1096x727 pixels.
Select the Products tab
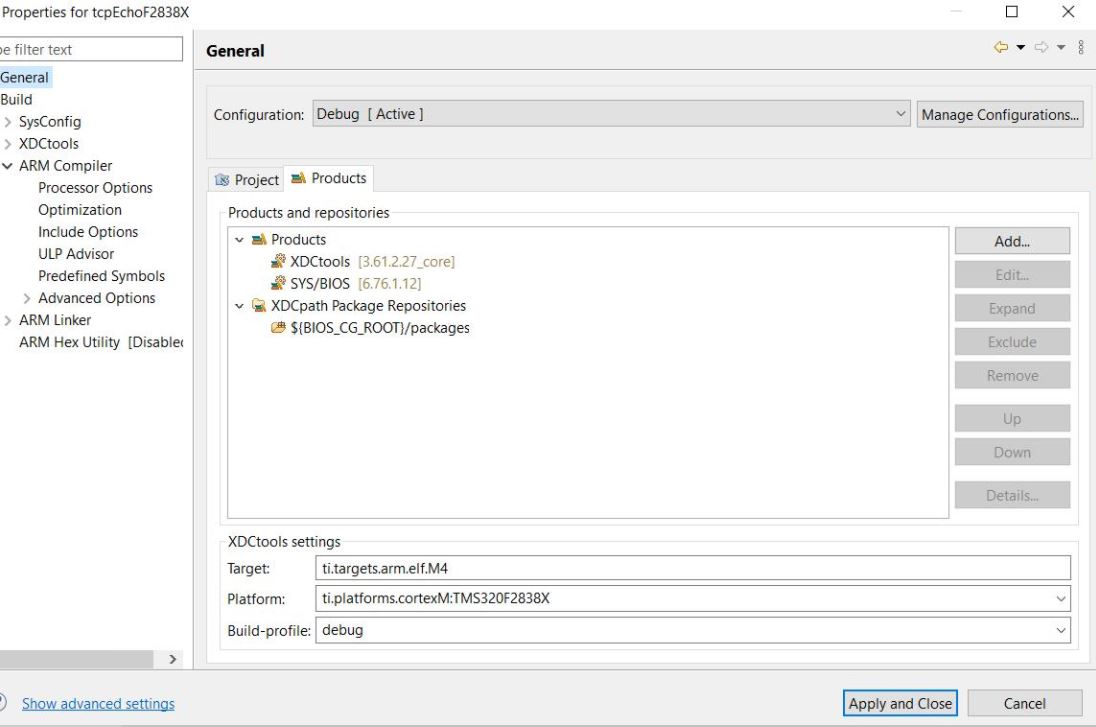[329, 178]
